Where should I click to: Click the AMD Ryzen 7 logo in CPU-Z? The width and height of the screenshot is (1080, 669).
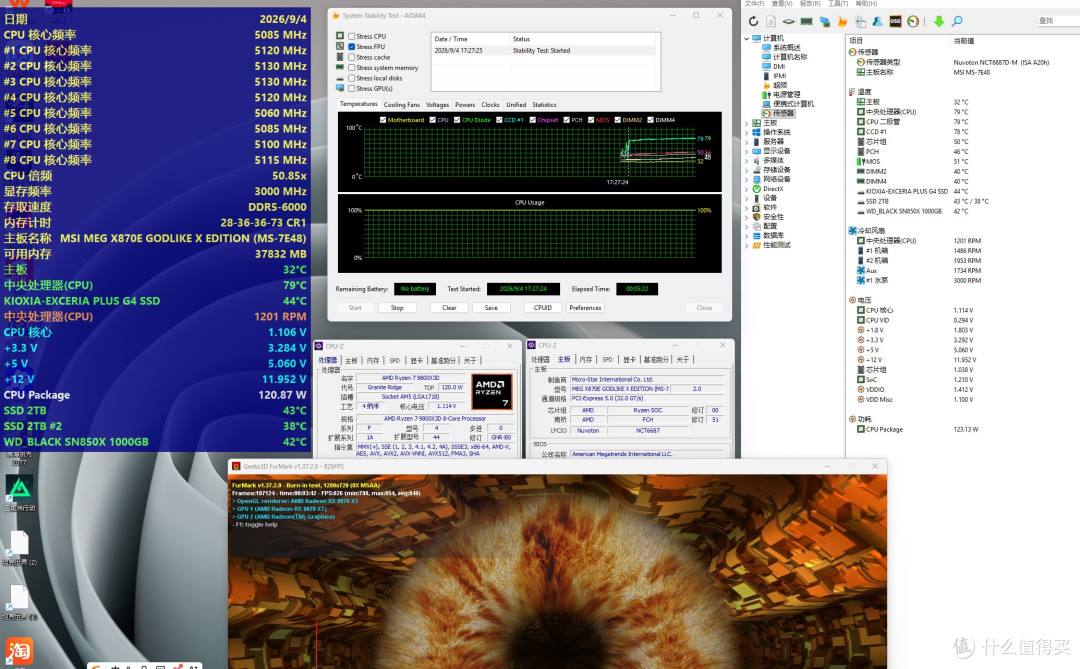492,392
